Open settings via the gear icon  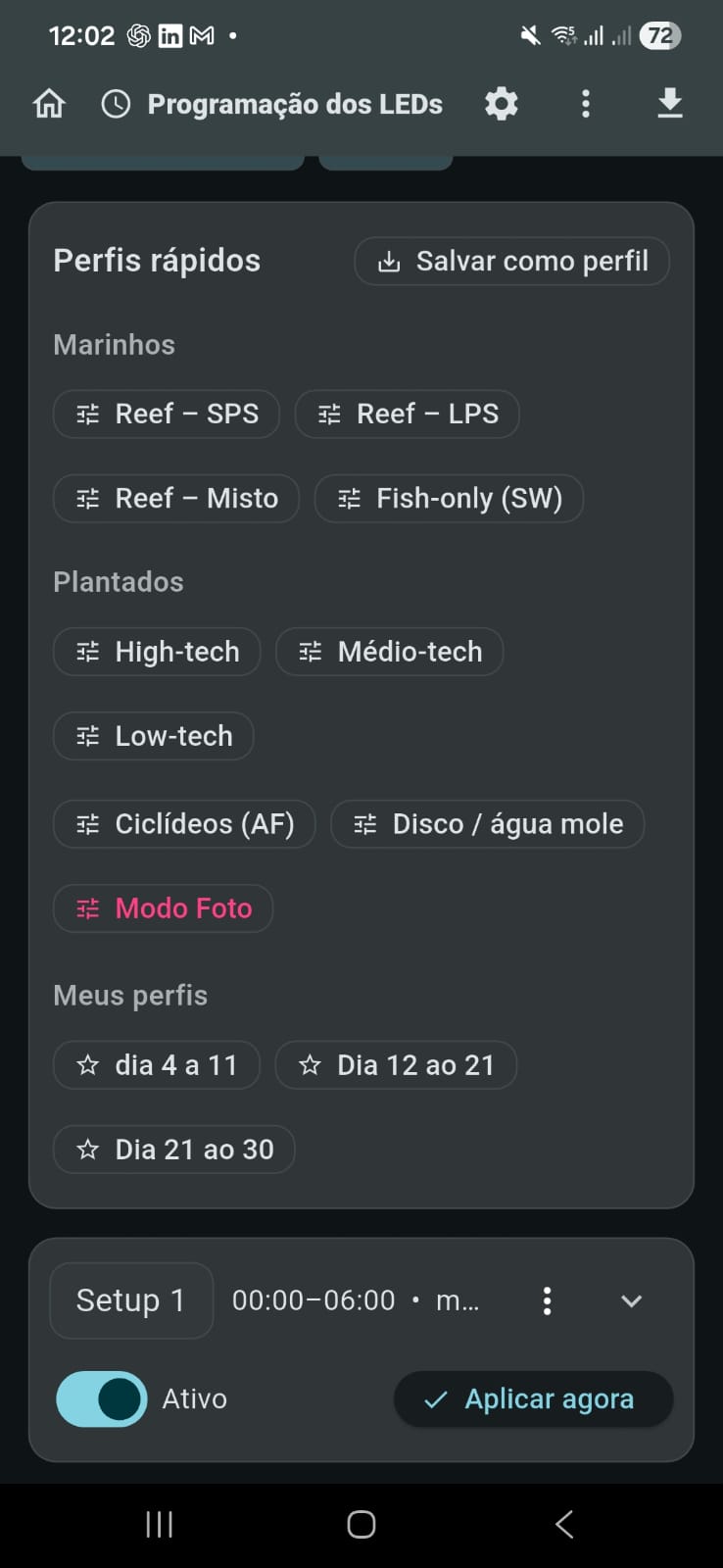pos(502,104)
